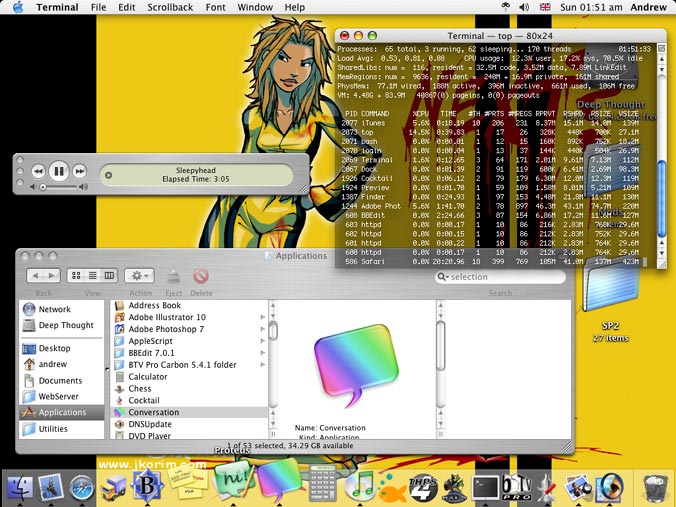Viewport: 676px width, 507px height.
Task: Switch Finder to list view
Action: tap(93, 275)
